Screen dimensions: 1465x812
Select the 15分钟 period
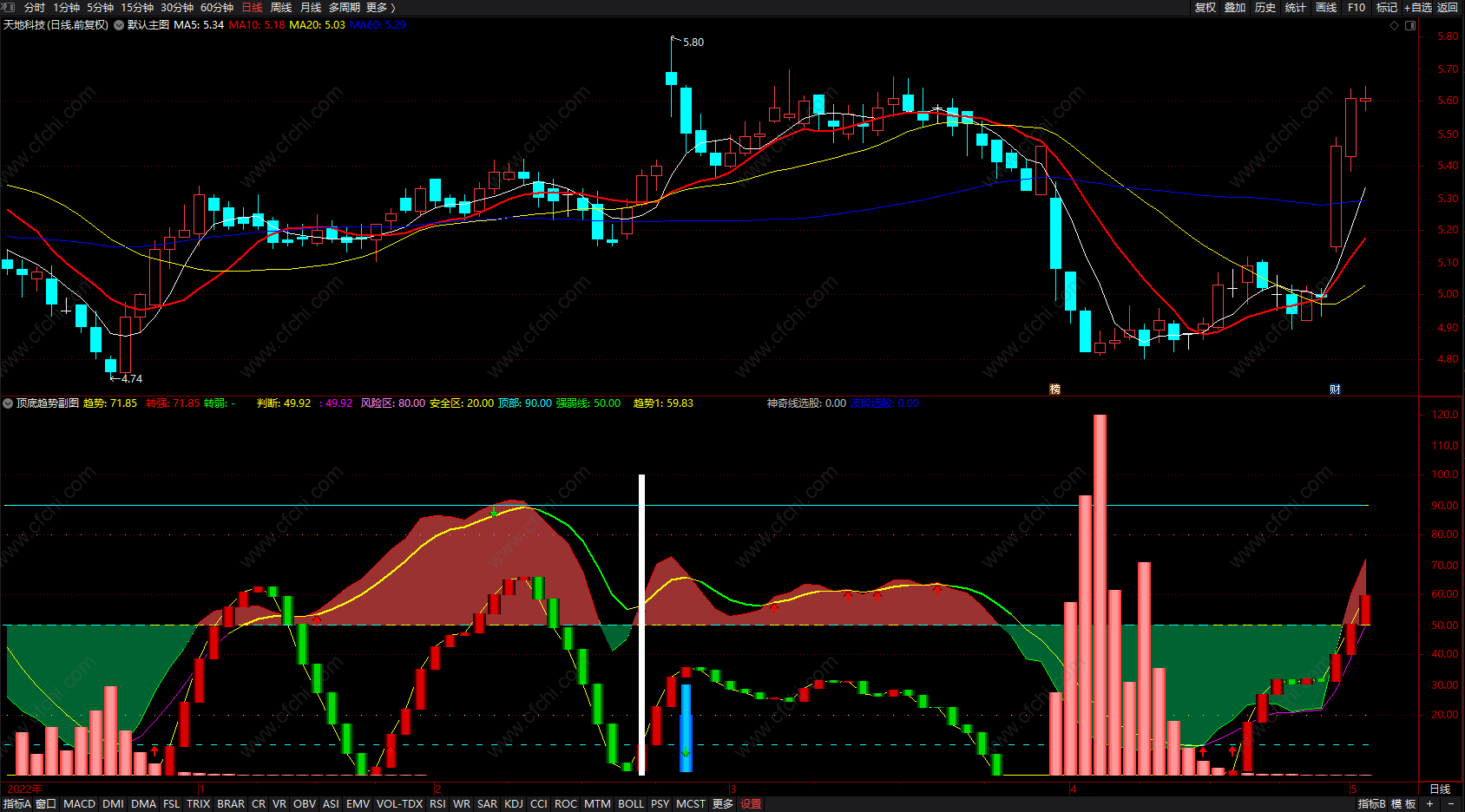(137, 7)
